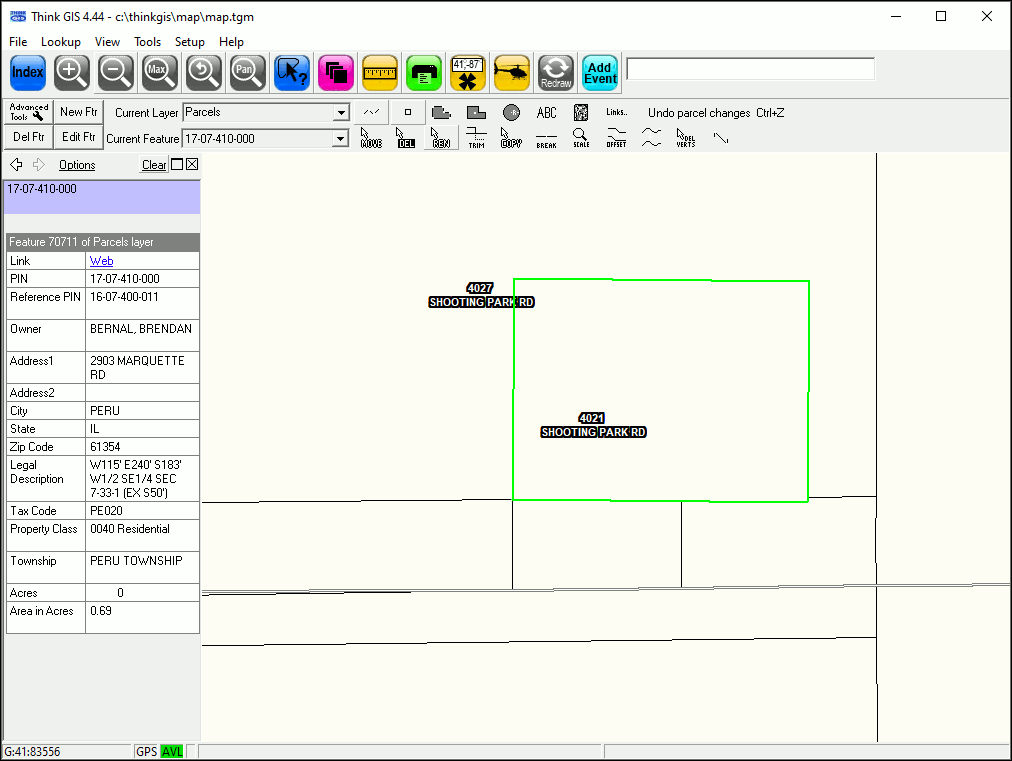Click the green printer icon
The width and height of the screenshot is (1012, 761).
click(424, 72)
